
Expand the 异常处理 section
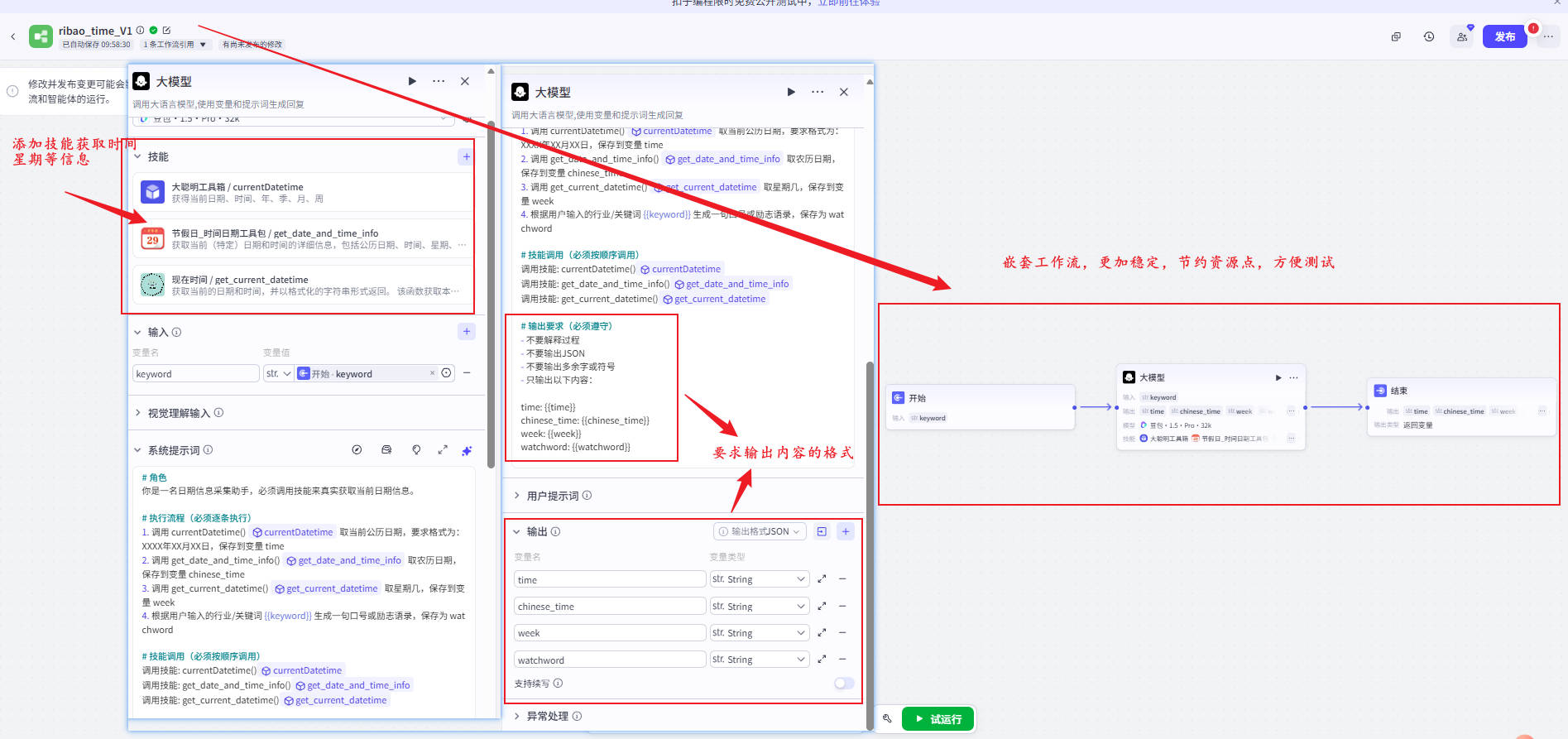point(517,716)
